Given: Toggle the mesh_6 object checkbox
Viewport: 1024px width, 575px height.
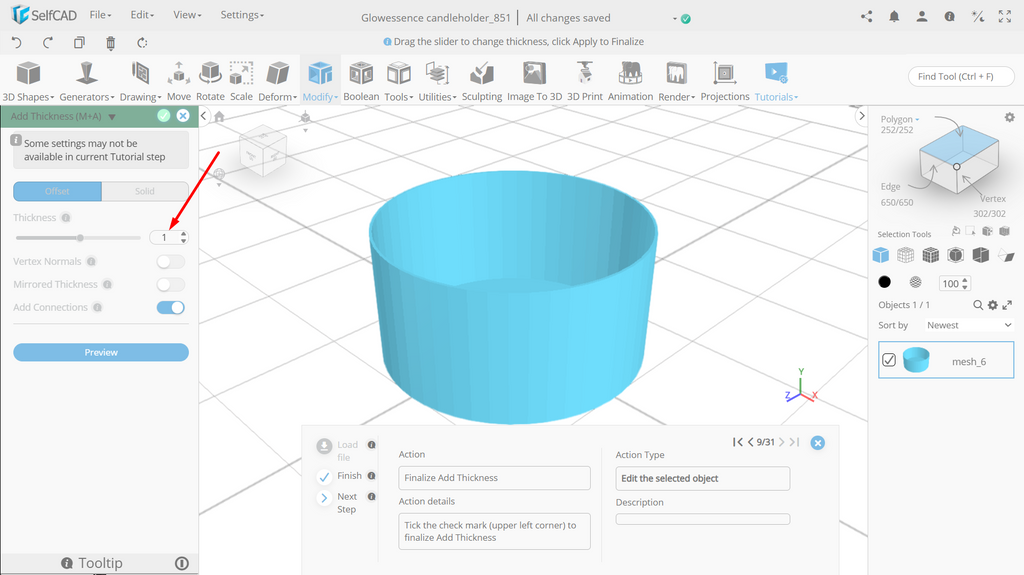Looking at the screenshot, I should 889,360.
